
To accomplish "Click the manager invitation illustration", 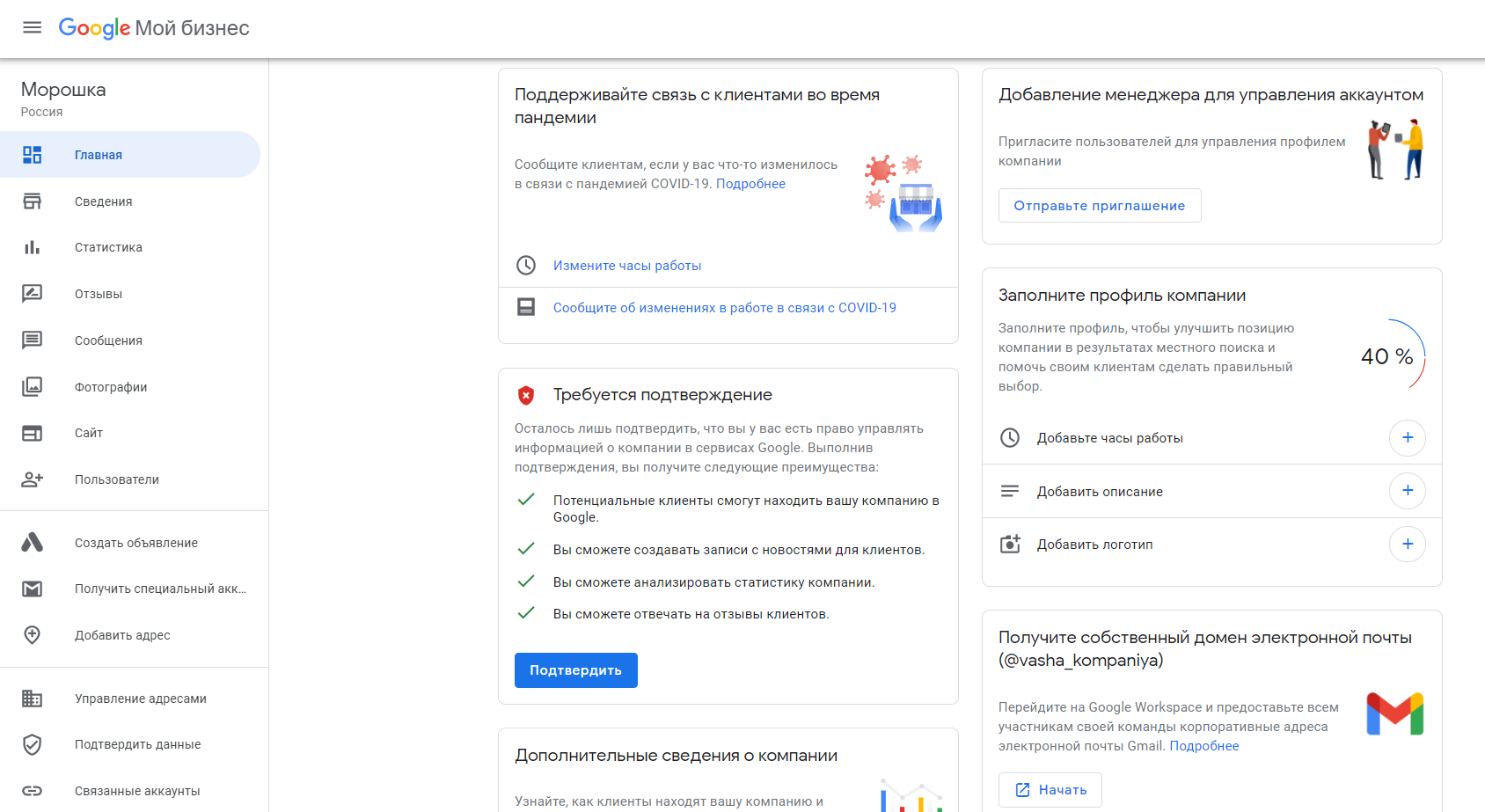I will pyautogui.click(x=1395, y=150).
